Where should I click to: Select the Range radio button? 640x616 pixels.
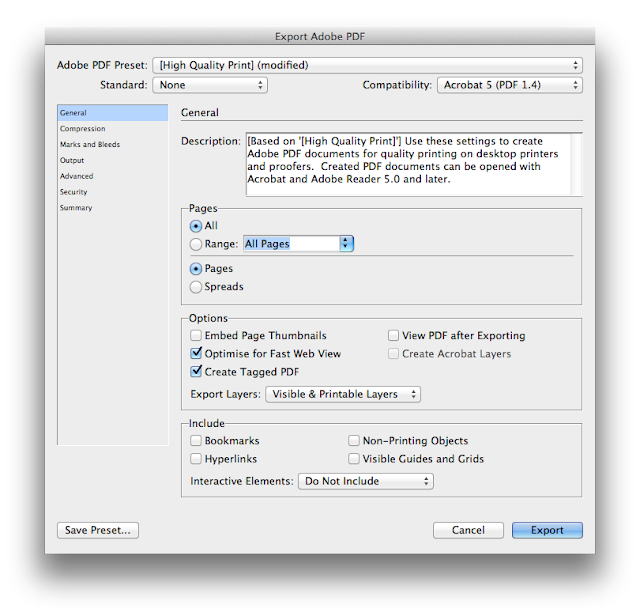196,244
